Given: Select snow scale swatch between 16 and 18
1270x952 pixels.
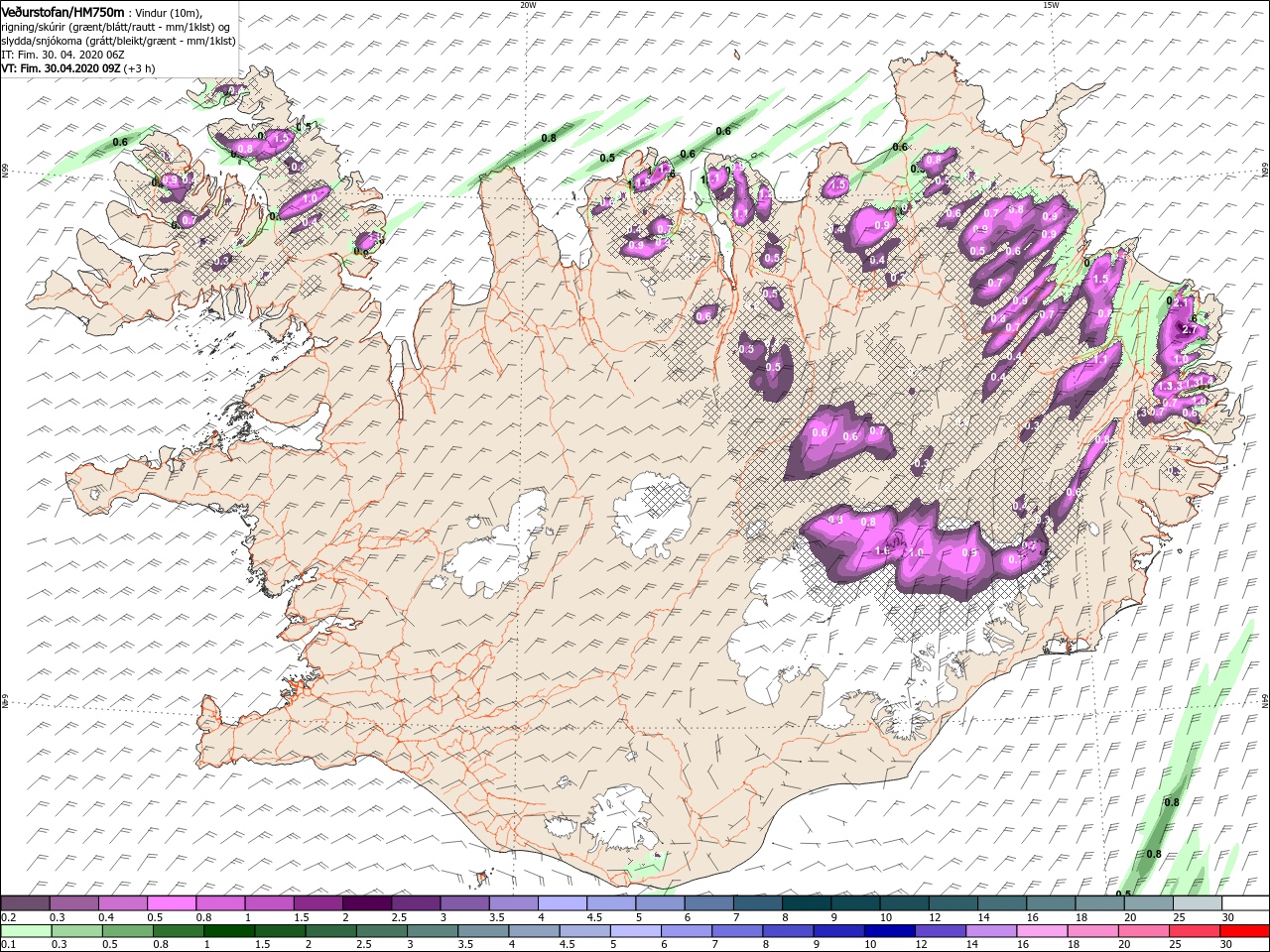Looking at the screenshot, I should 1050,903.
